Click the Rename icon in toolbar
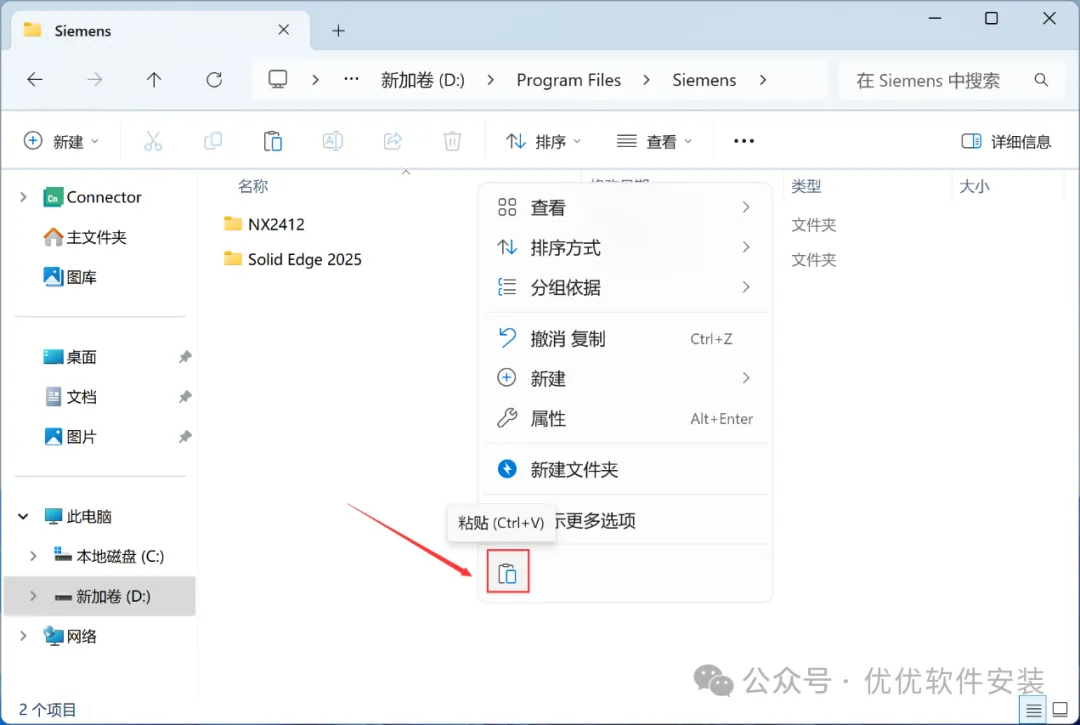 [x=333, y=142]
